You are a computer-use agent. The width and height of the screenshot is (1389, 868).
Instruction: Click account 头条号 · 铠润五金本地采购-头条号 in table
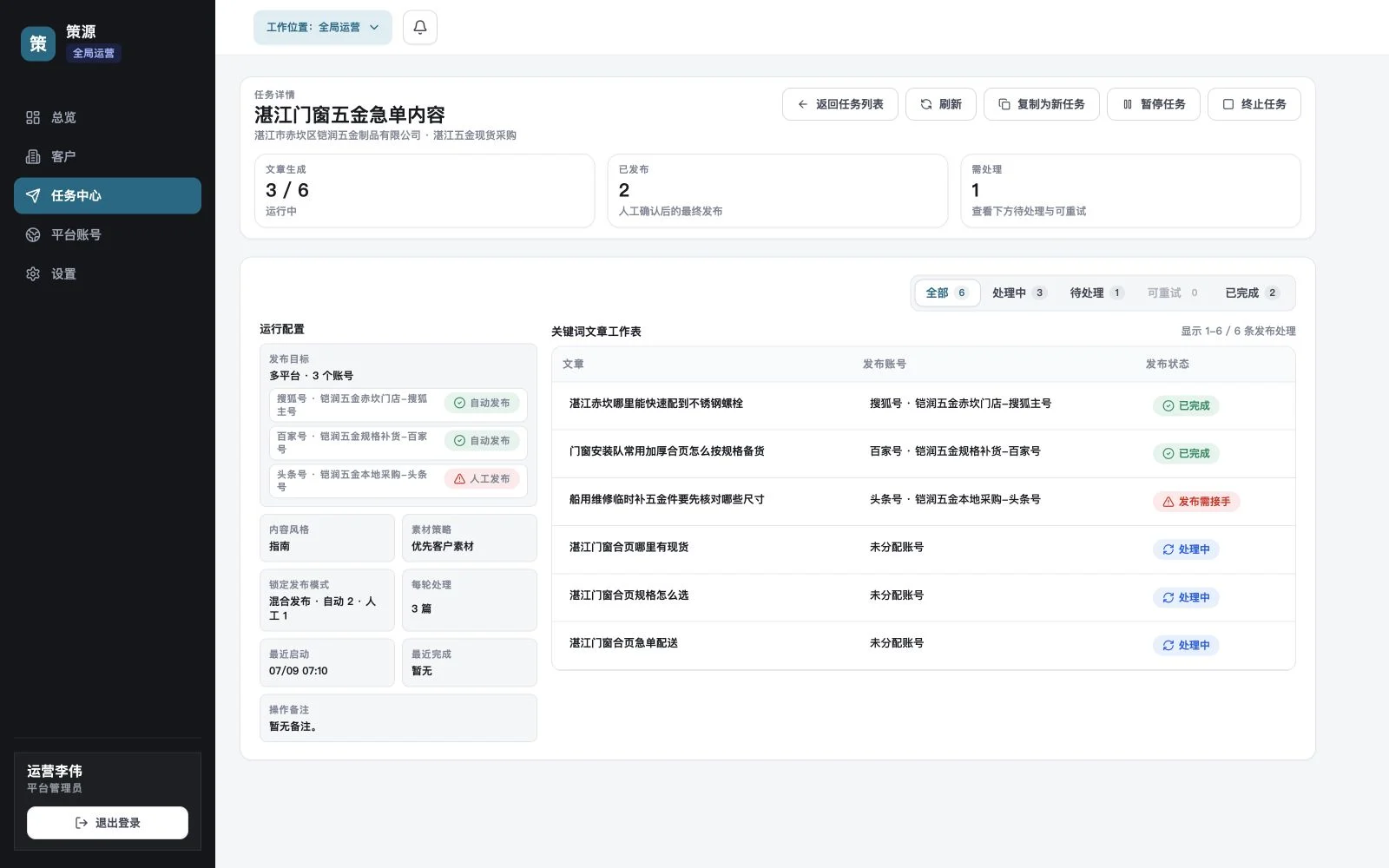point(955,499)
